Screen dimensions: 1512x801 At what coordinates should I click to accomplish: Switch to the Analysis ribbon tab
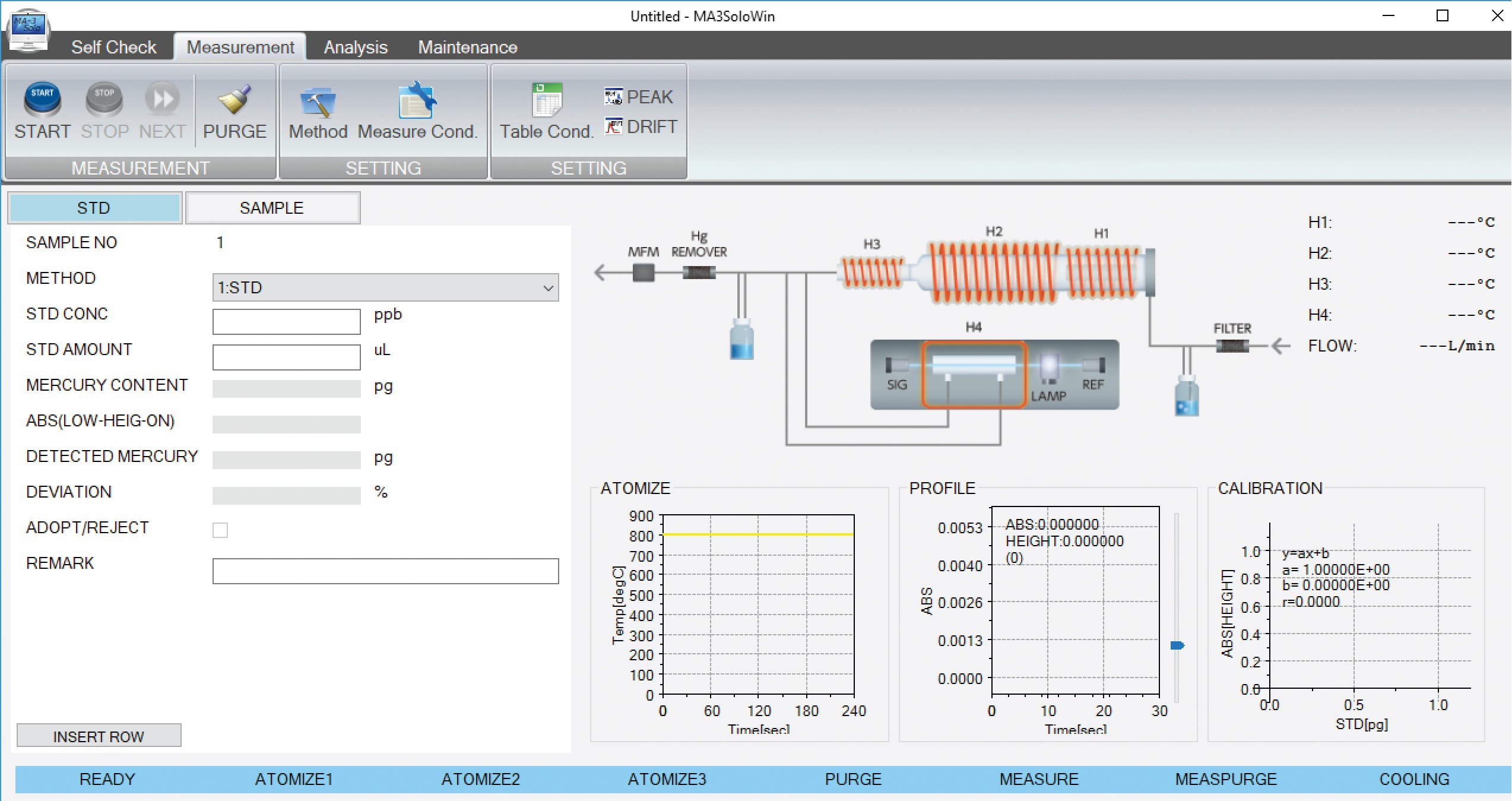point(355,47)
